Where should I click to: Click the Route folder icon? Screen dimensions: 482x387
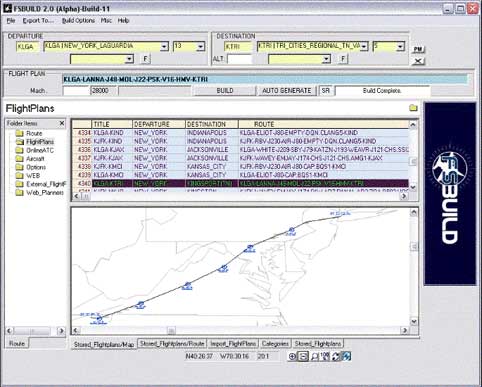pos(20,133)
